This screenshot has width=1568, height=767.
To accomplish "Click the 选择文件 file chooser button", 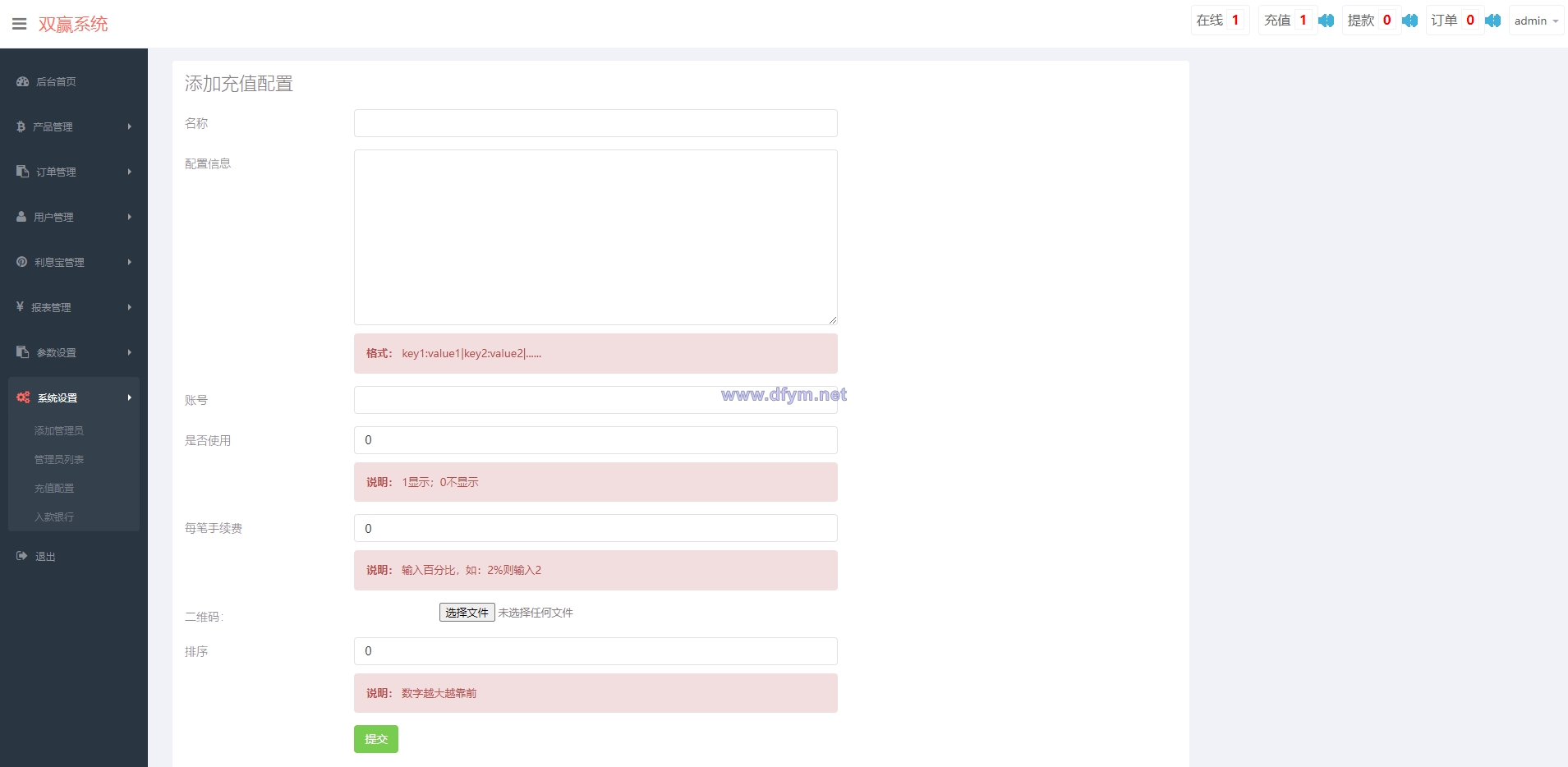I will click(x=467, y=613).
